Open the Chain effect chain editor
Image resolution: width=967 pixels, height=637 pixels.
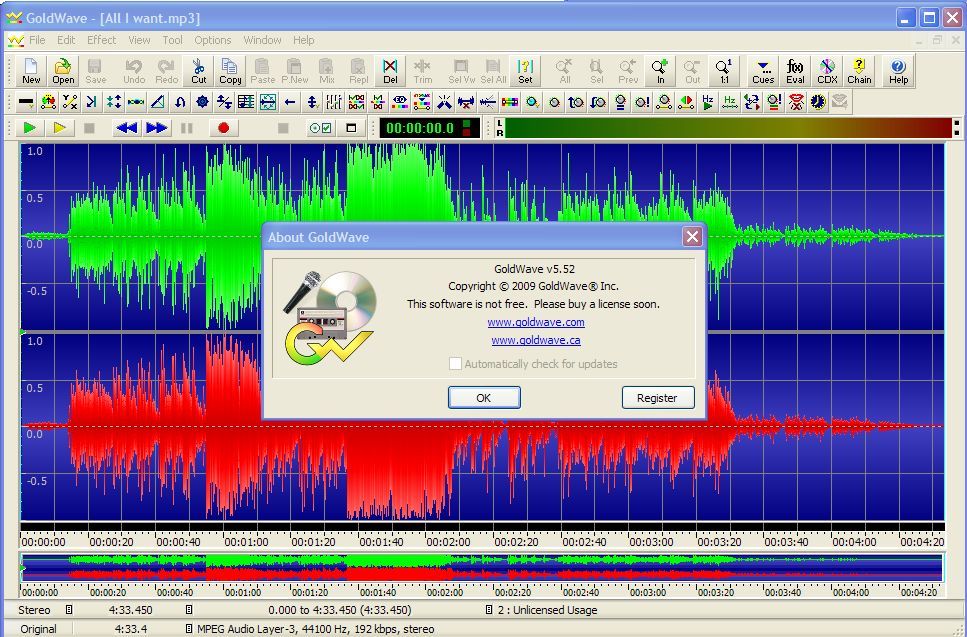(859, 71)
